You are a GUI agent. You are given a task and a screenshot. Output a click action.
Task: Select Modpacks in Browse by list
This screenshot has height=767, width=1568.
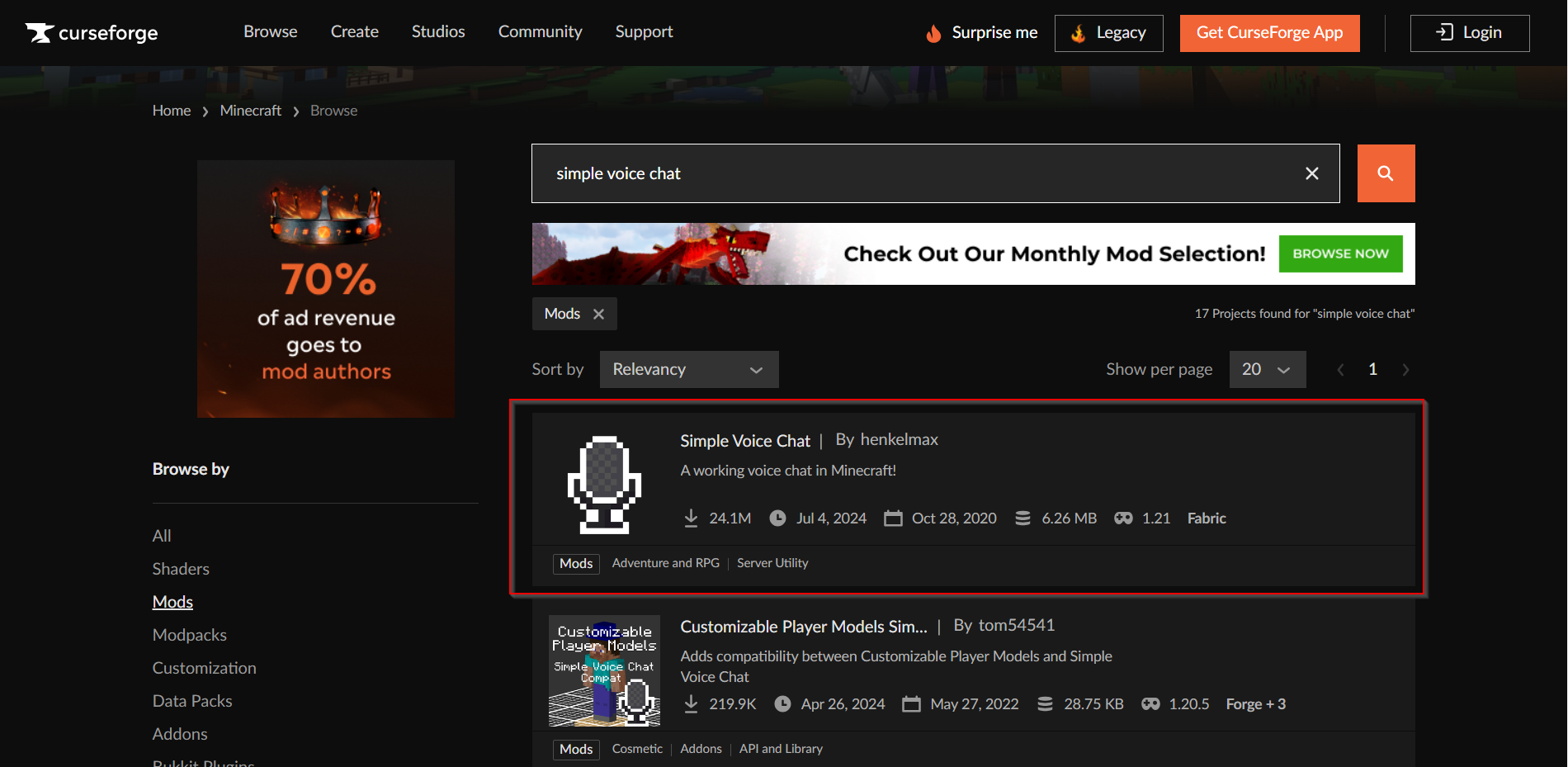tap(190, 635)
